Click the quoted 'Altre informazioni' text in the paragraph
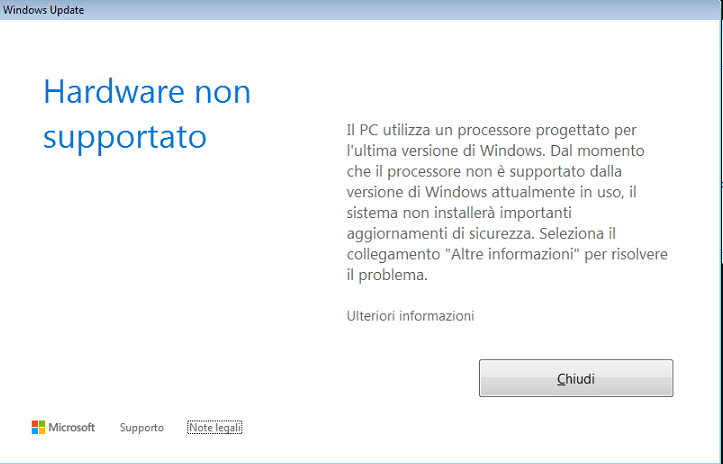723x464 pixels. click(x=511, y=254)
